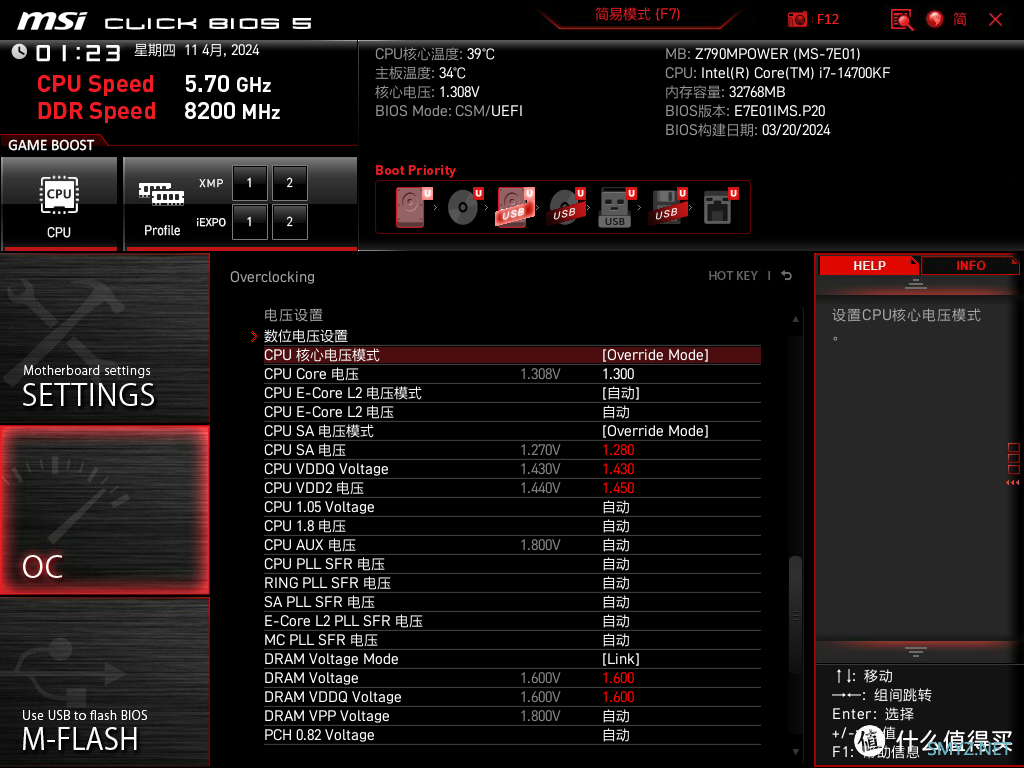Select CPU E-Core L2 电压 auto value
This screenshot has width=1024, height=768.
(616, 412)
